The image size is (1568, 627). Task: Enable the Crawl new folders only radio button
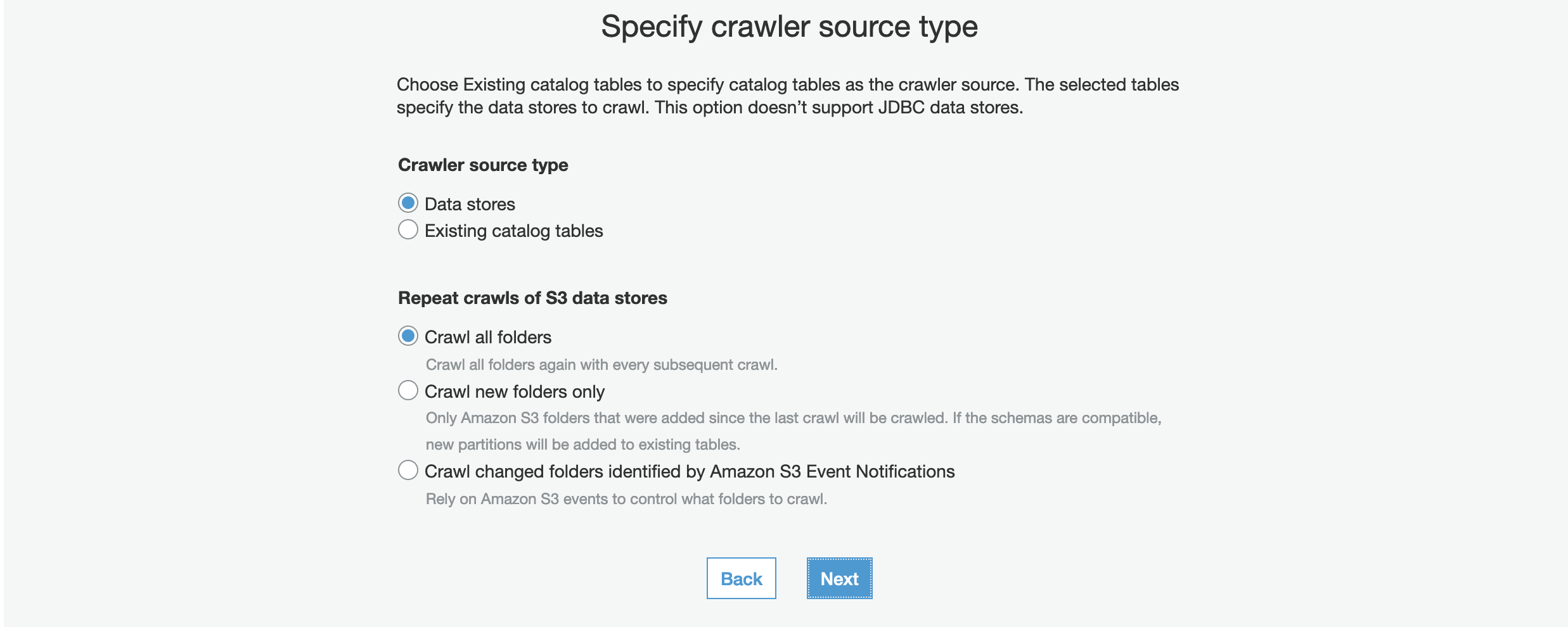(x=408, y=391)
